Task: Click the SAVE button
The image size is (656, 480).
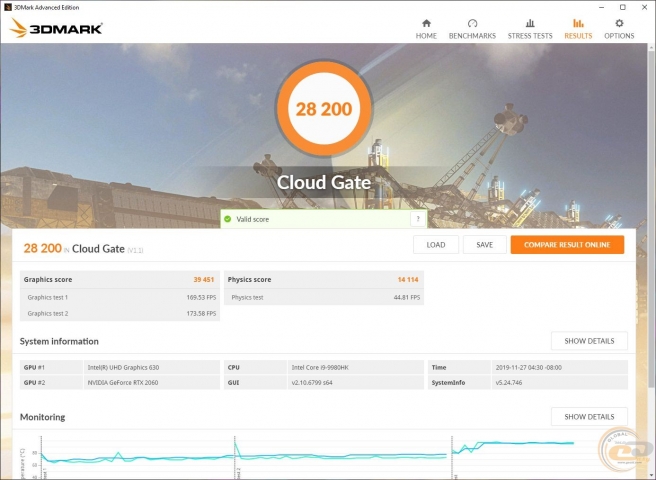Action: (x=484, y=245)
